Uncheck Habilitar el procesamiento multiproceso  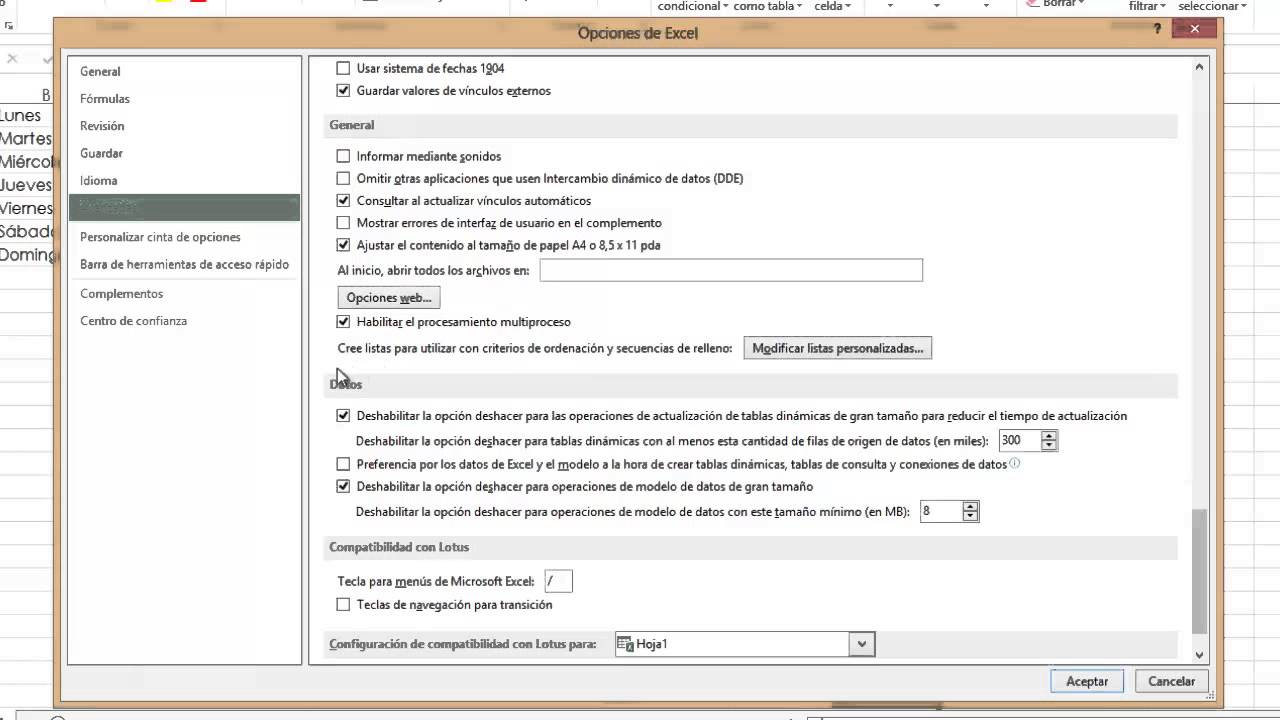tap(343, 321)
